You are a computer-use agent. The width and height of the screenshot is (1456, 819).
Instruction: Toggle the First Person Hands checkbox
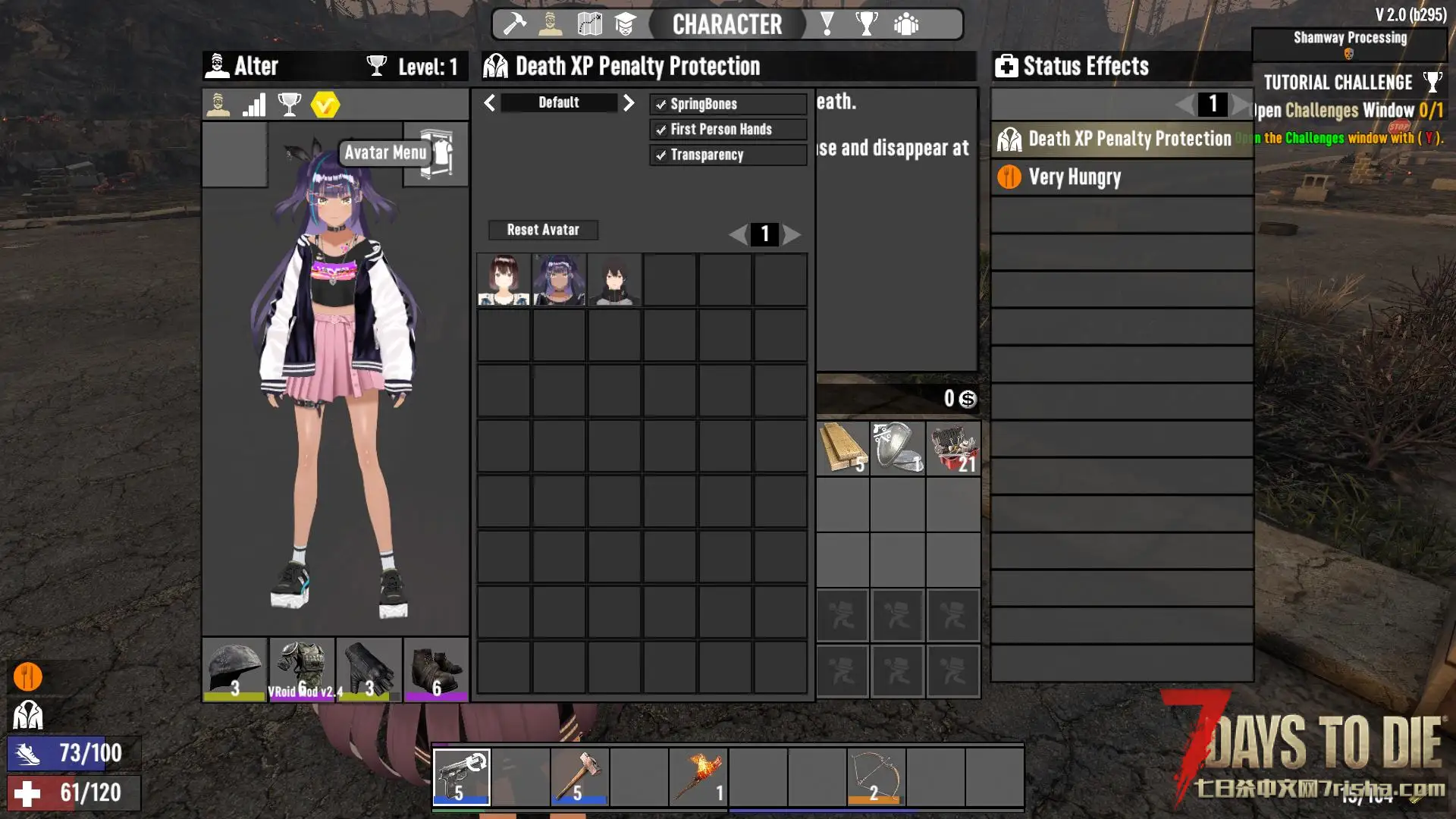click(x=661, y=130)
